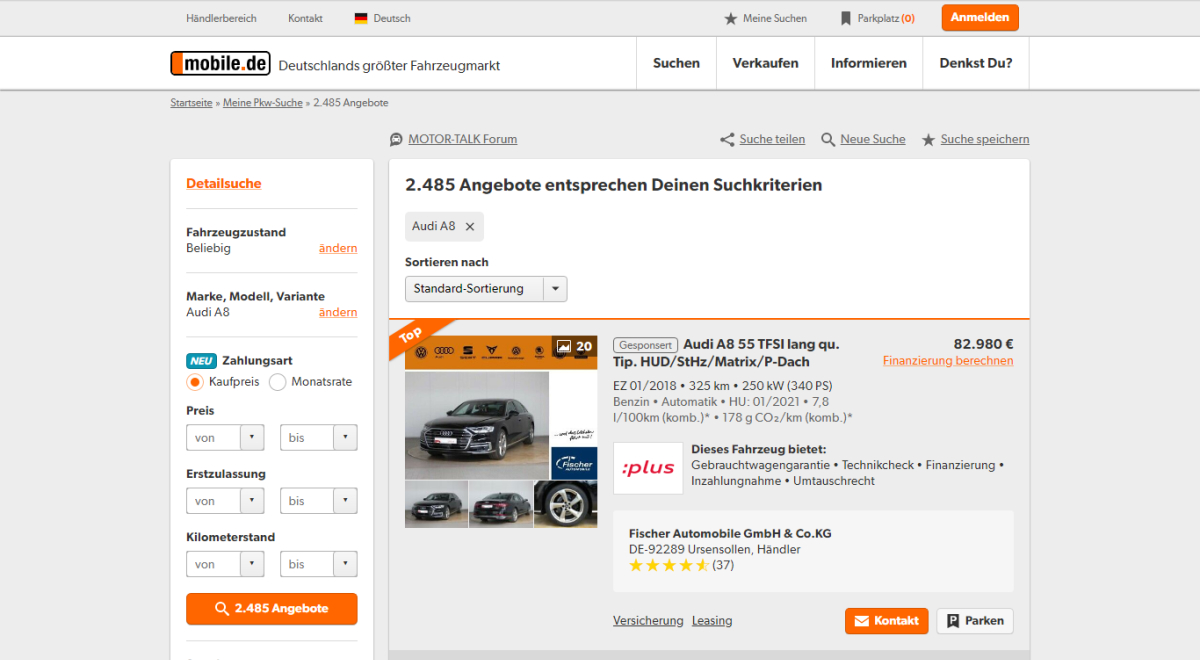Click the star icon beside Meine Suchen
Viewport: 1200px width, 660px height.
point(731,18)
